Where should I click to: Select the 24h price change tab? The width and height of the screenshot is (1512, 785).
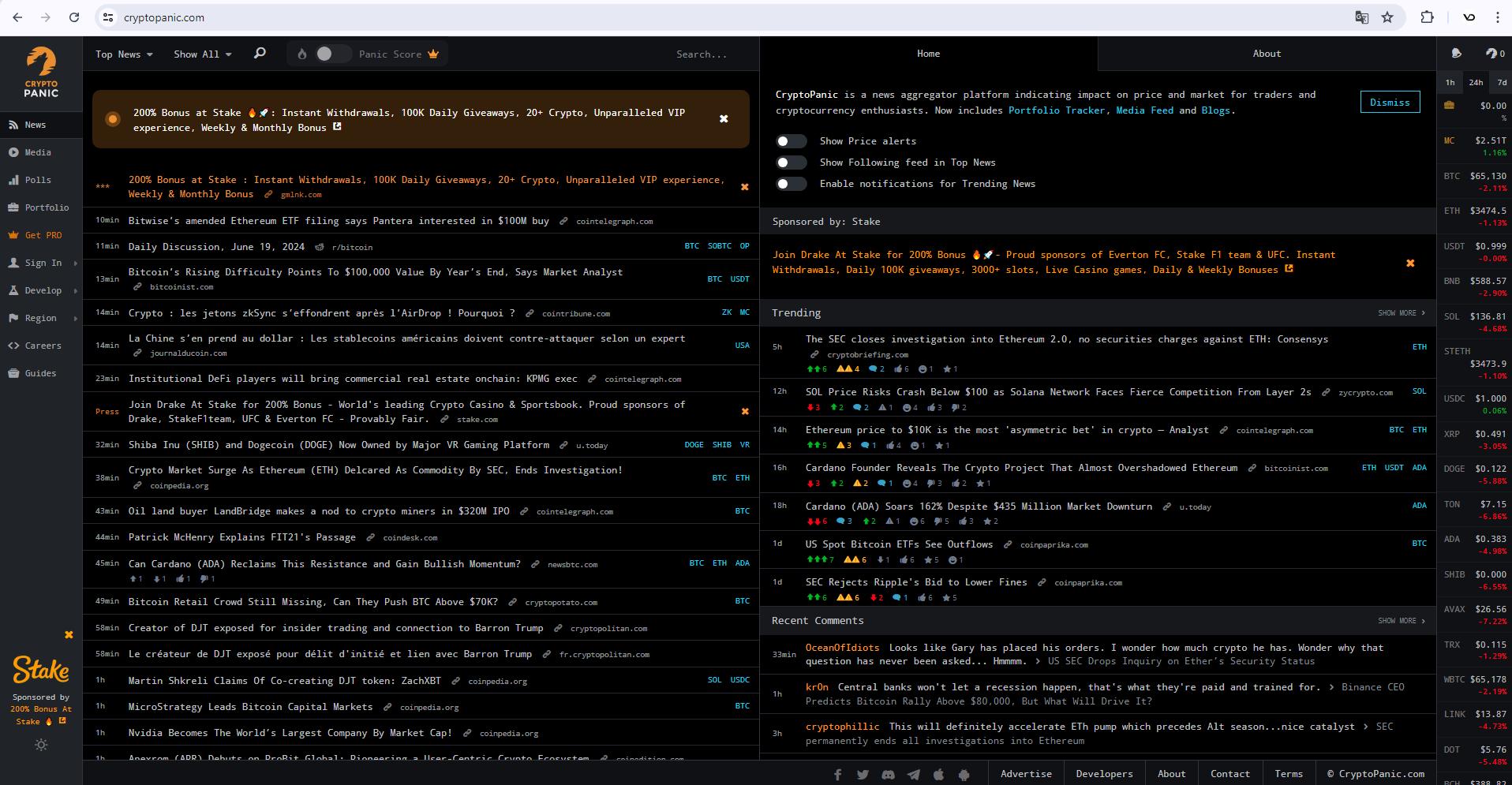pyautogui.click(x=1476, y=82)
